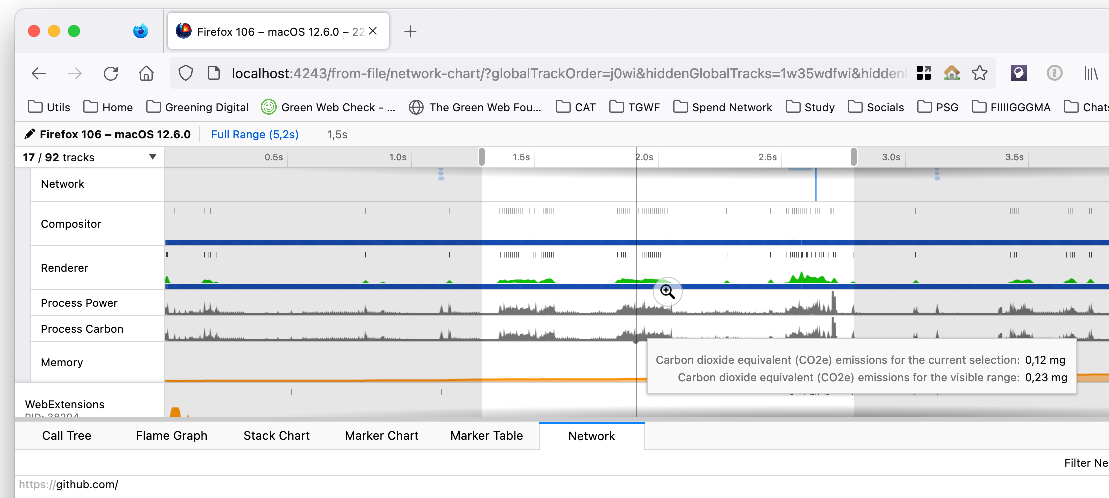
Task: Open a new tab with plus icon
Action: tap(410, 31)
